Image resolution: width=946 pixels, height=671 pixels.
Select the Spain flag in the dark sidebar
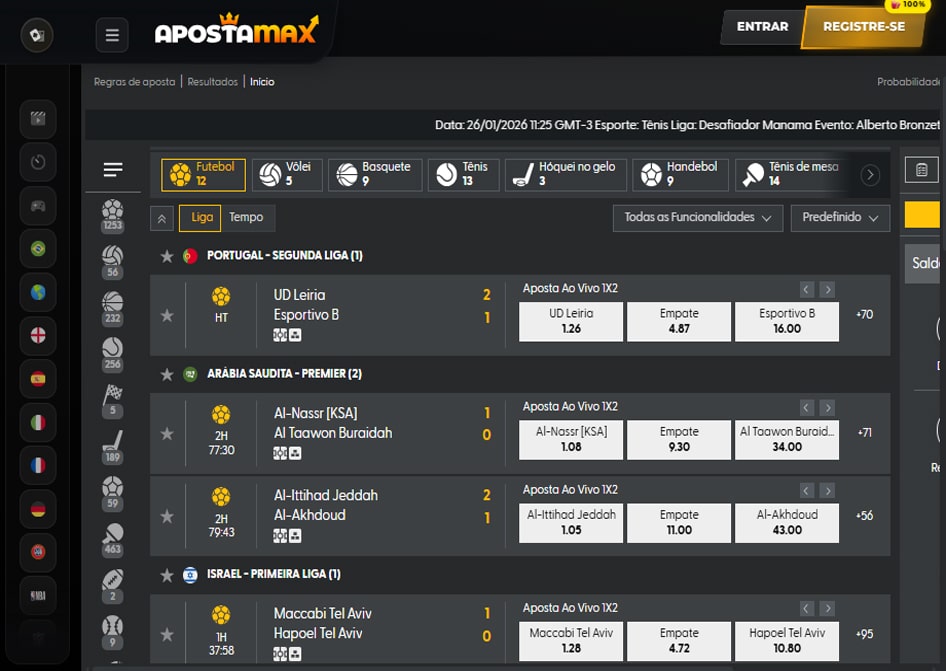[38, 379]
